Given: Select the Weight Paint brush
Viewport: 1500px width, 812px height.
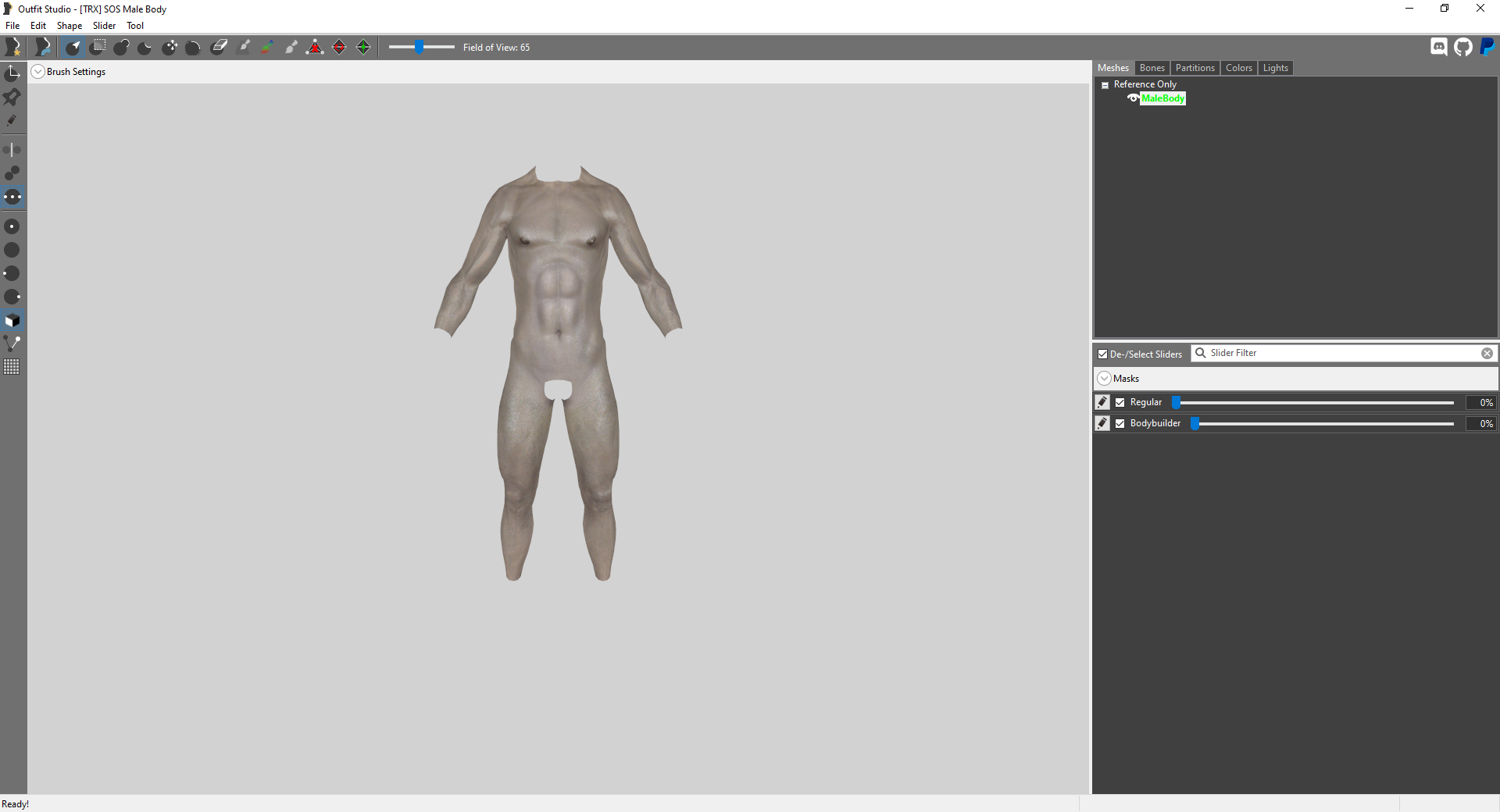Looking at the screenshot, I should 244,48.
